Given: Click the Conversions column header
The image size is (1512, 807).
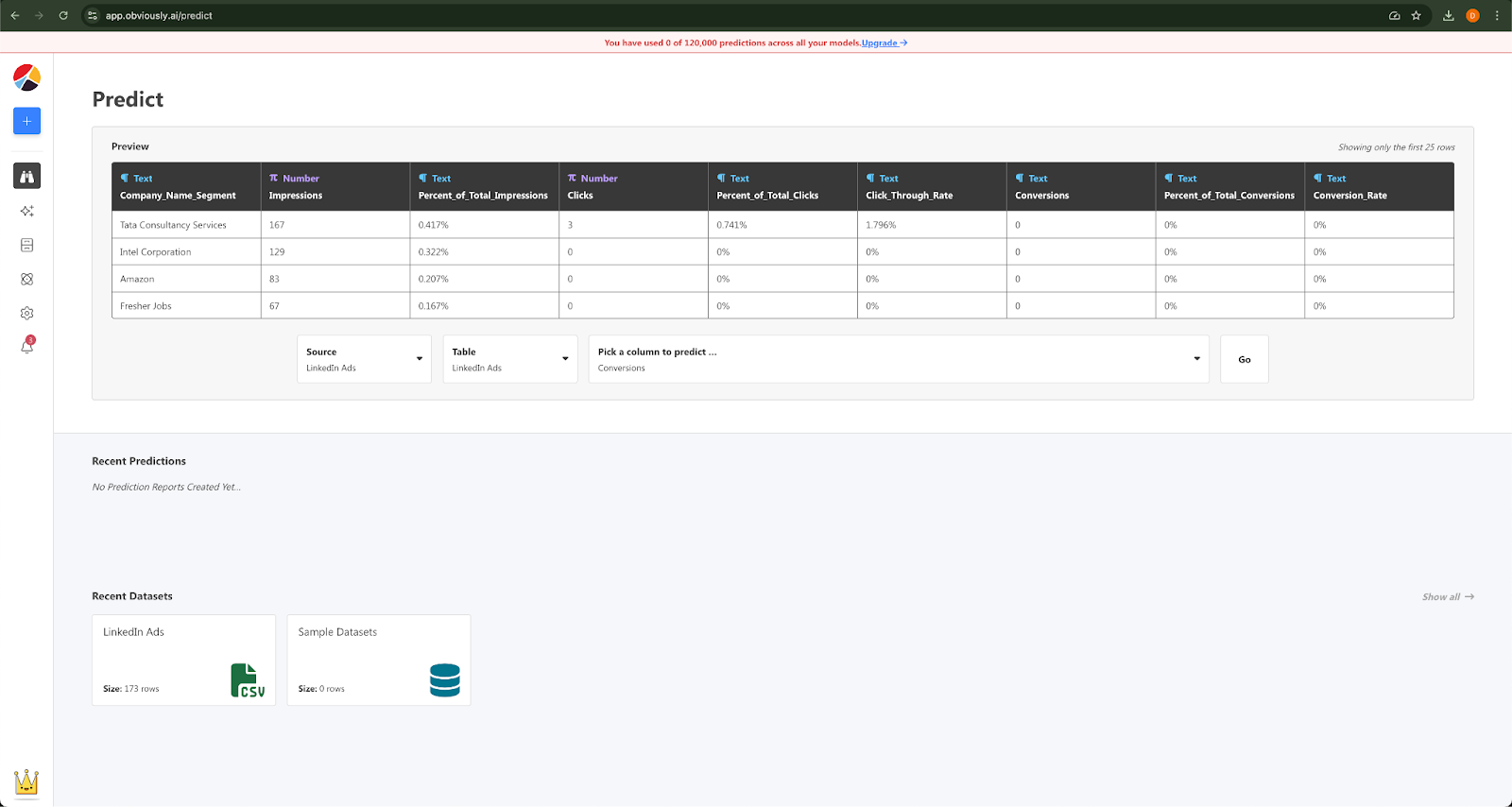Looking at the screenshot, I should (1081, 186).
